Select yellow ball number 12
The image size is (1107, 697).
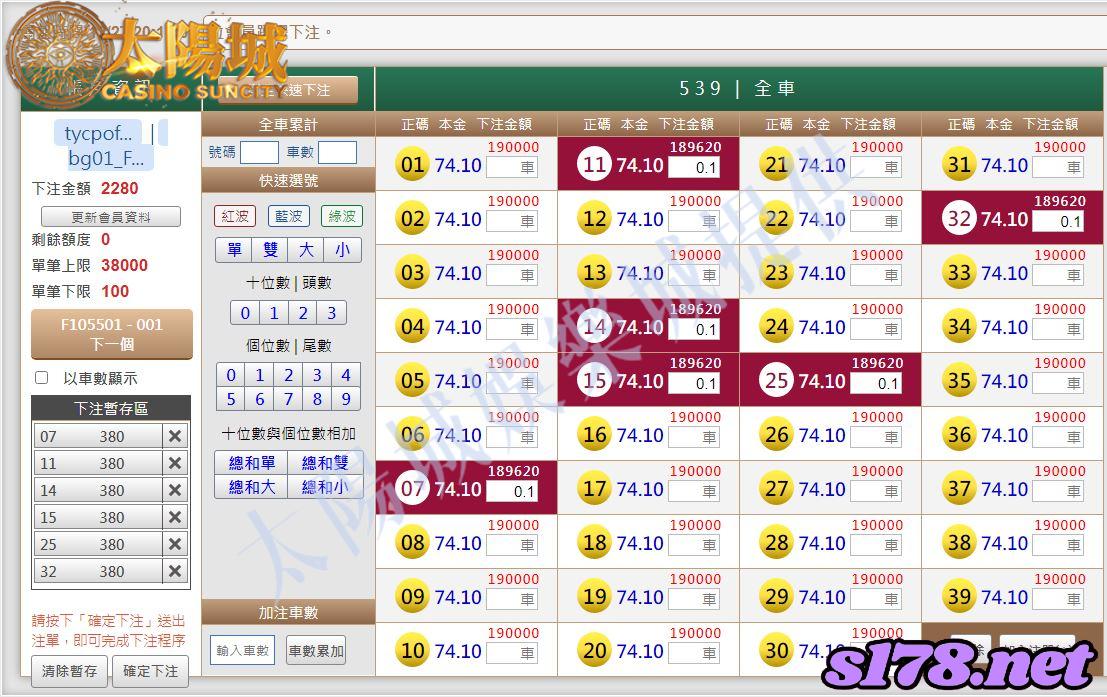pyautogui.click(x=594, y=219)
